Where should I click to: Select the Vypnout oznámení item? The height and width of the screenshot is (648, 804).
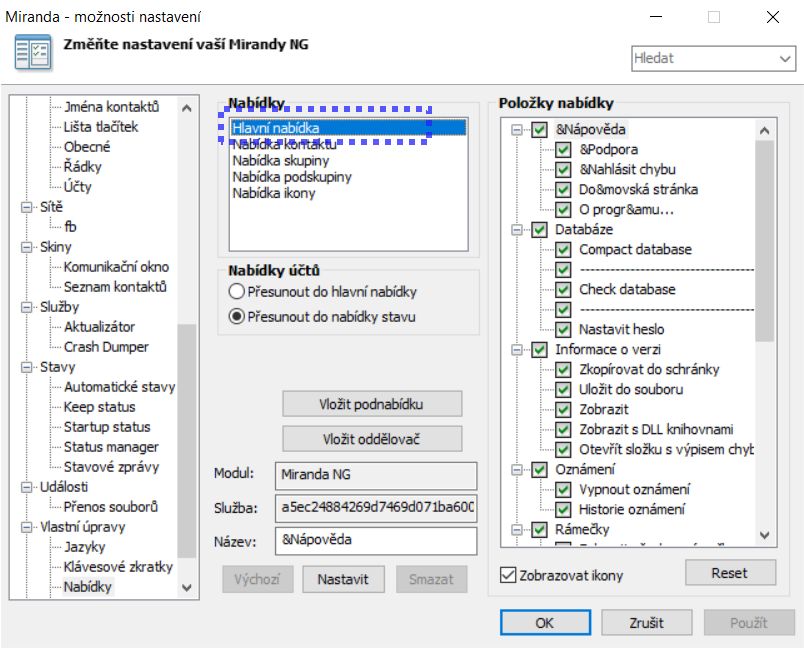click(x=635, y=490)
